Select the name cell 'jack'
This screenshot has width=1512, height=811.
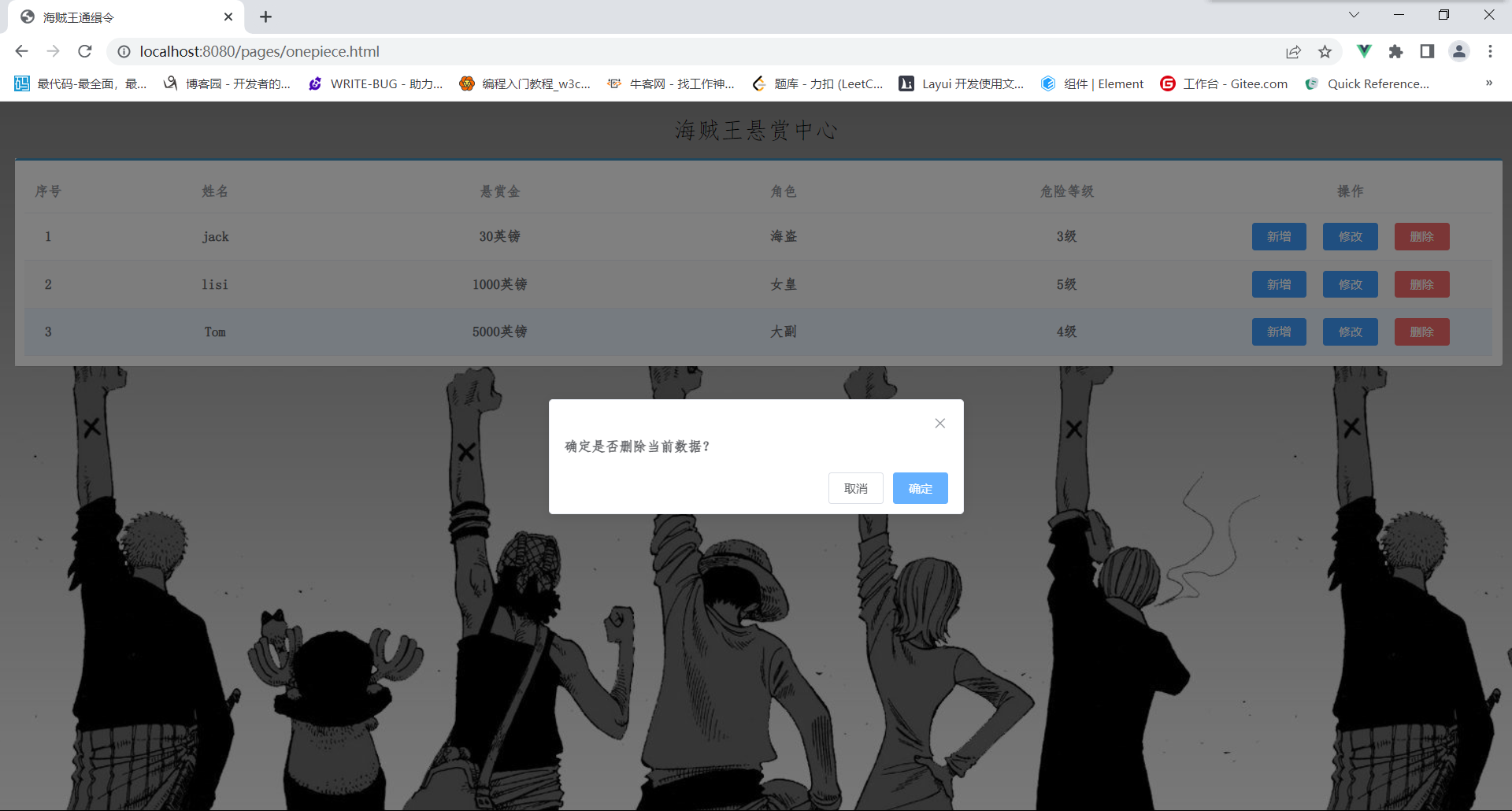click(215, 236)
